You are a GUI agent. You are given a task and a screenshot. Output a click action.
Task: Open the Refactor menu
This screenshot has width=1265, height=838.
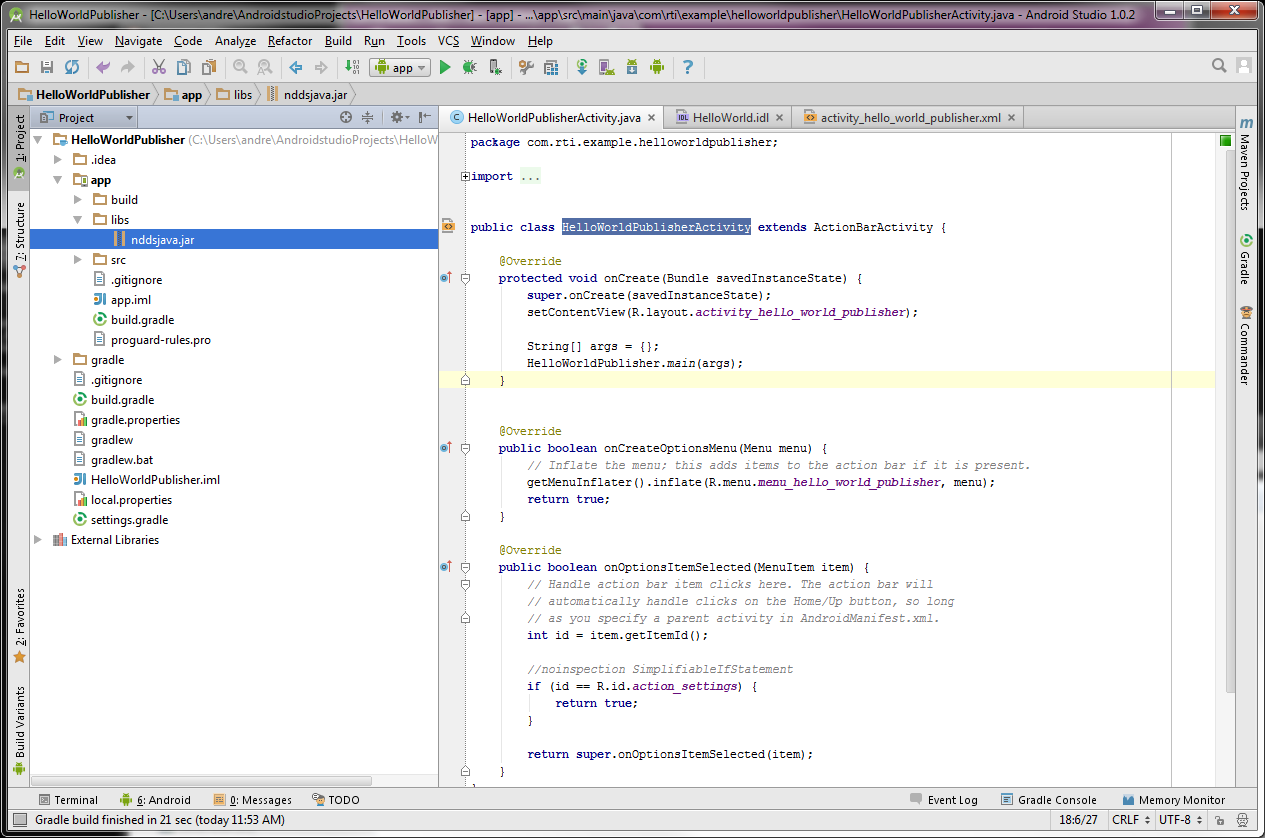290,41
